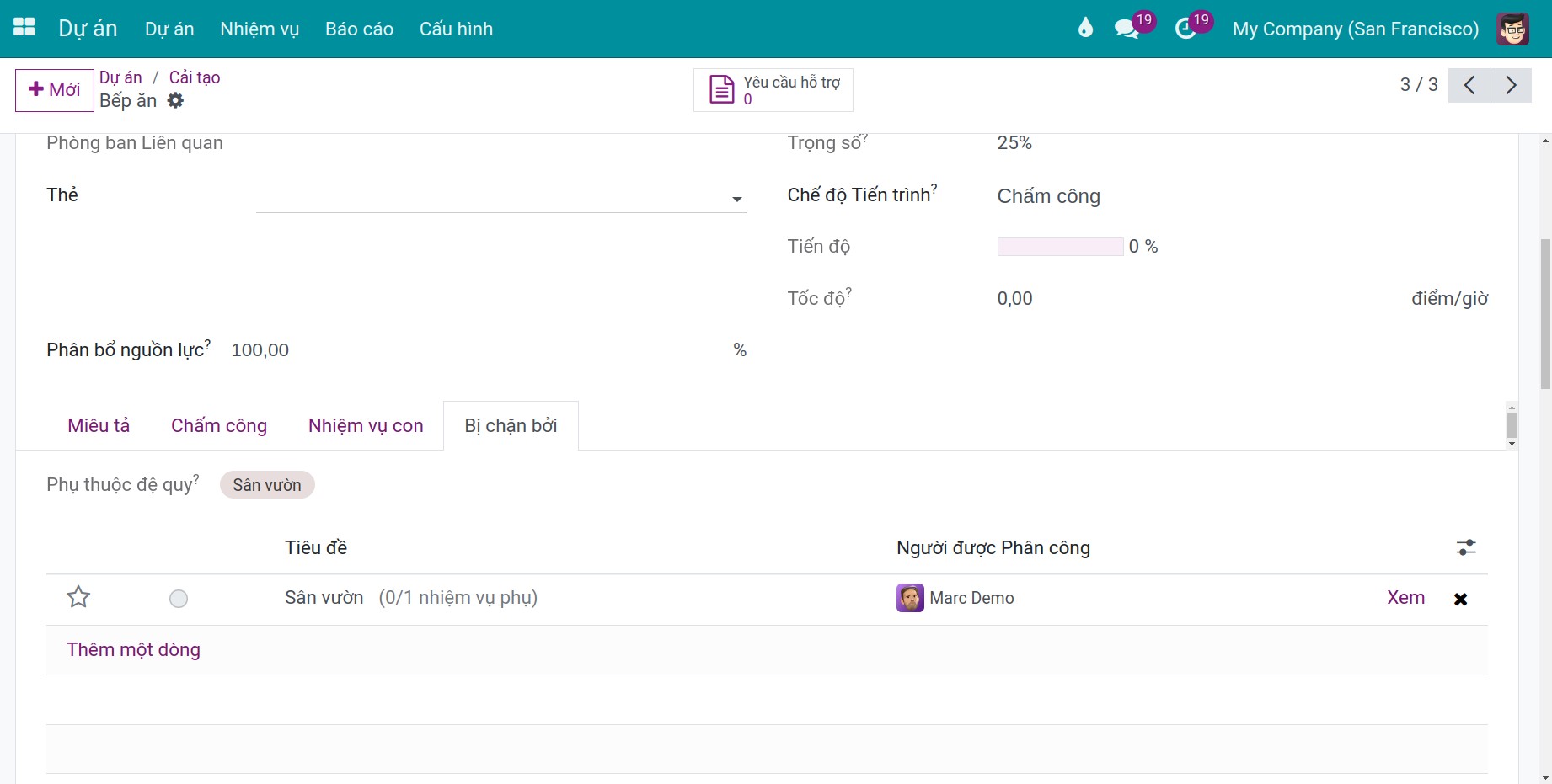The image size is (1552, 784).
Task: Click the Trọng số value 25%
Action: click(1014, 143)
